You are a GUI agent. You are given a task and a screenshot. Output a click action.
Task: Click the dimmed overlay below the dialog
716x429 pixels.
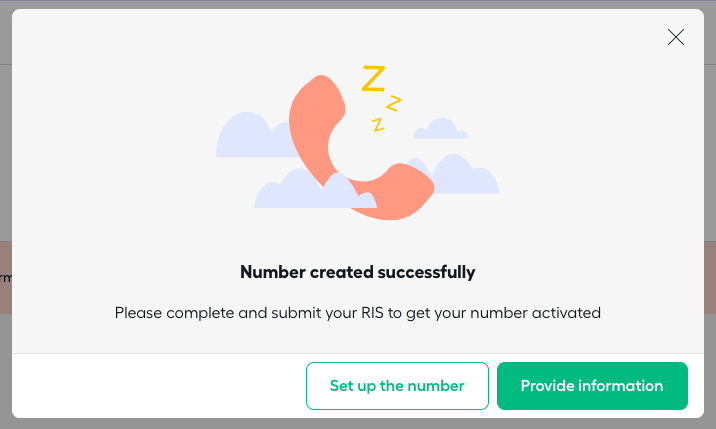coord(358,424)
